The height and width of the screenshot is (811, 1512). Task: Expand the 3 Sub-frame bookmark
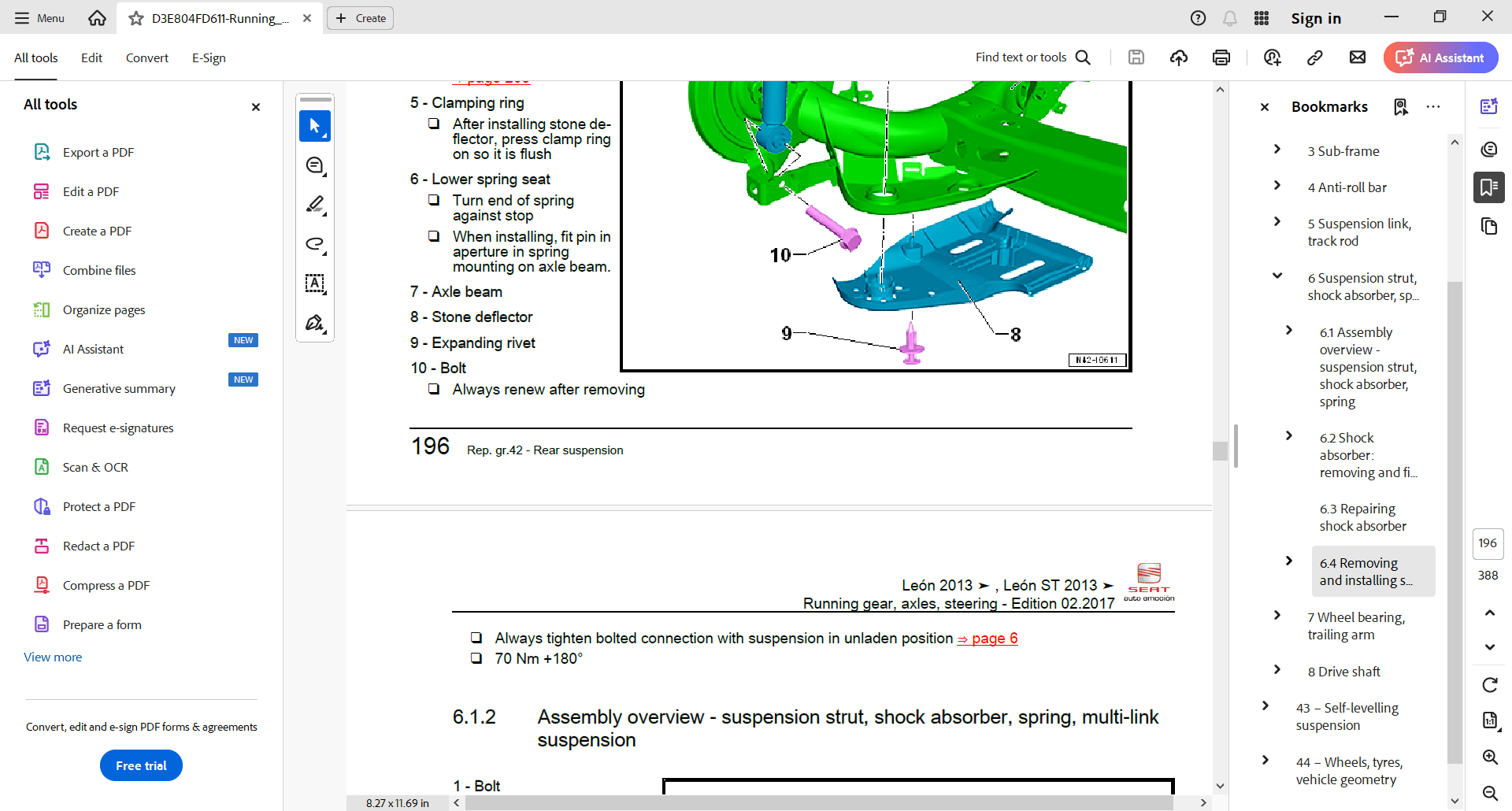tap(1277, 150)
